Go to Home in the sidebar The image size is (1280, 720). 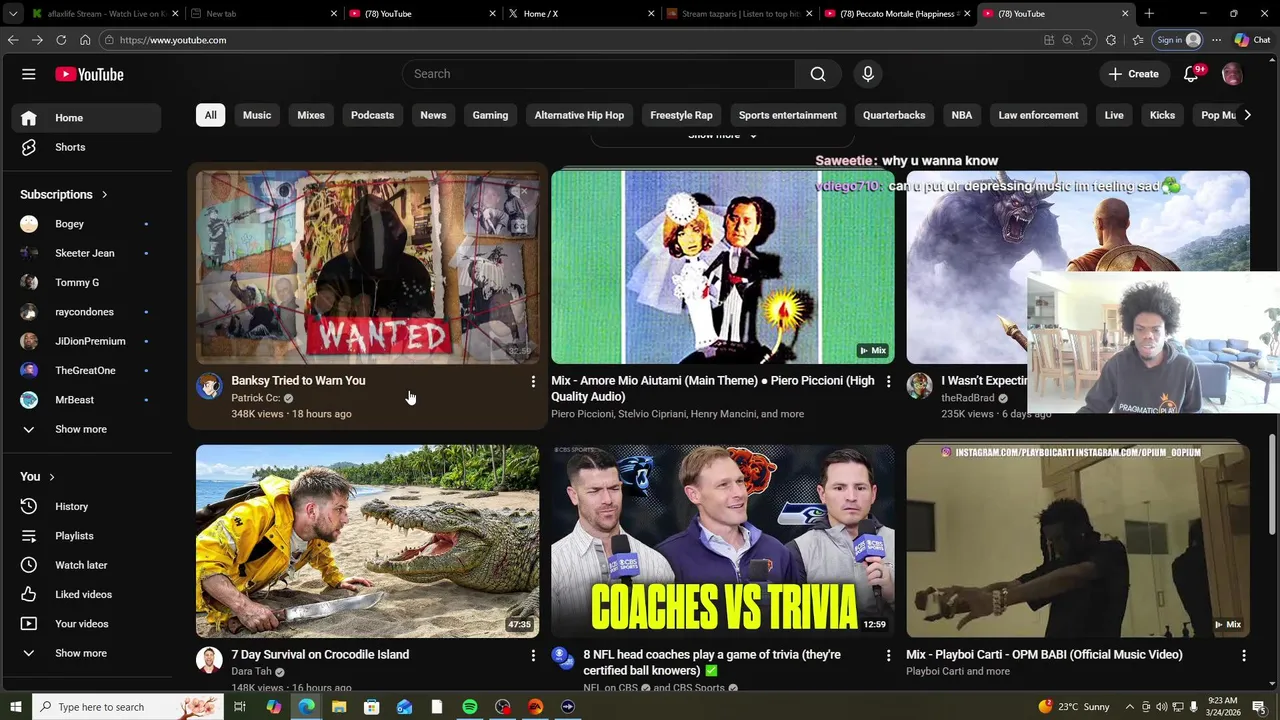click(86, 118)
